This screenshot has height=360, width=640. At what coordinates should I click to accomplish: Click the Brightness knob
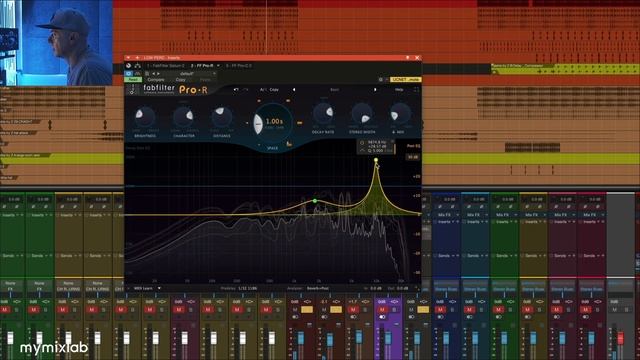pos(144,117)
